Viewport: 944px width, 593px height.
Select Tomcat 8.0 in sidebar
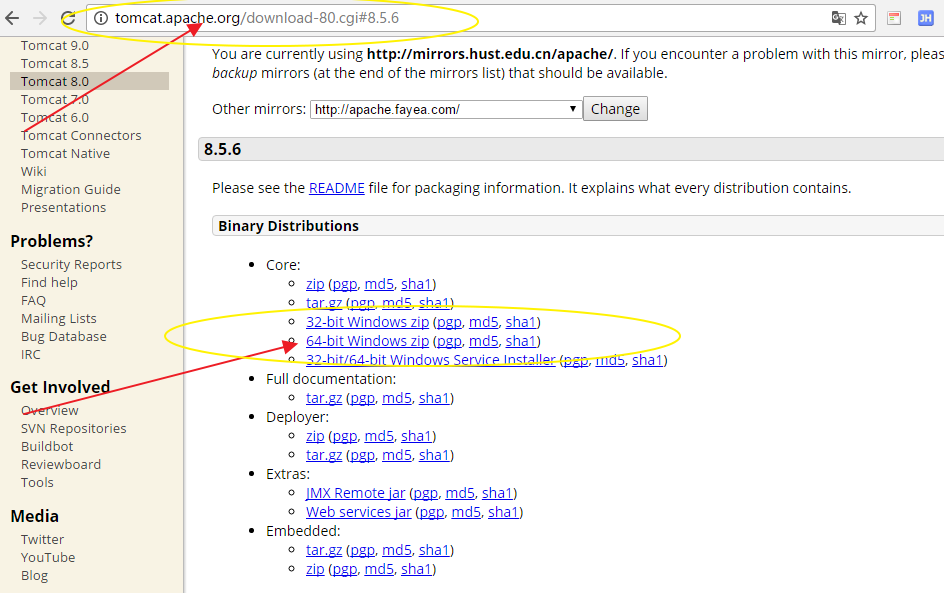(55, 81)
